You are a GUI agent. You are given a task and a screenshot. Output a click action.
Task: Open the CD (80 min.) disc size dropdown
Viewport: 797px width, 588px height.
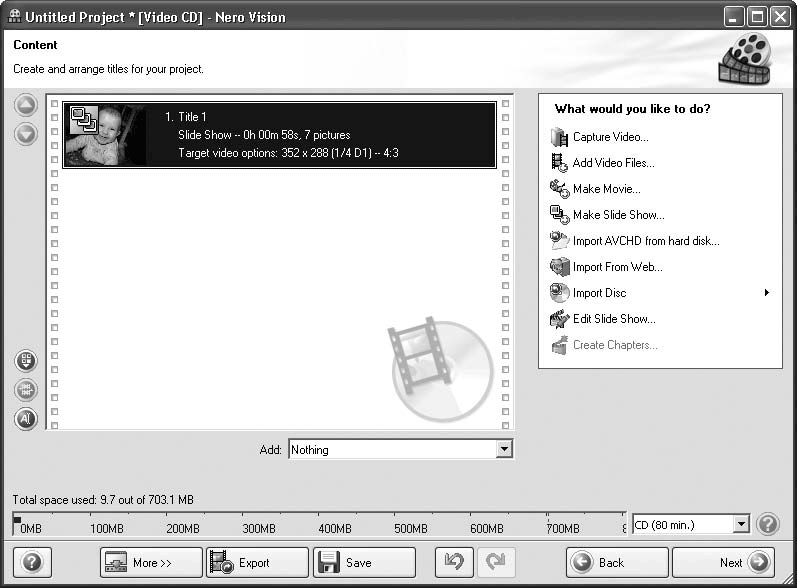pyautogui.click(x=740, y=524)
